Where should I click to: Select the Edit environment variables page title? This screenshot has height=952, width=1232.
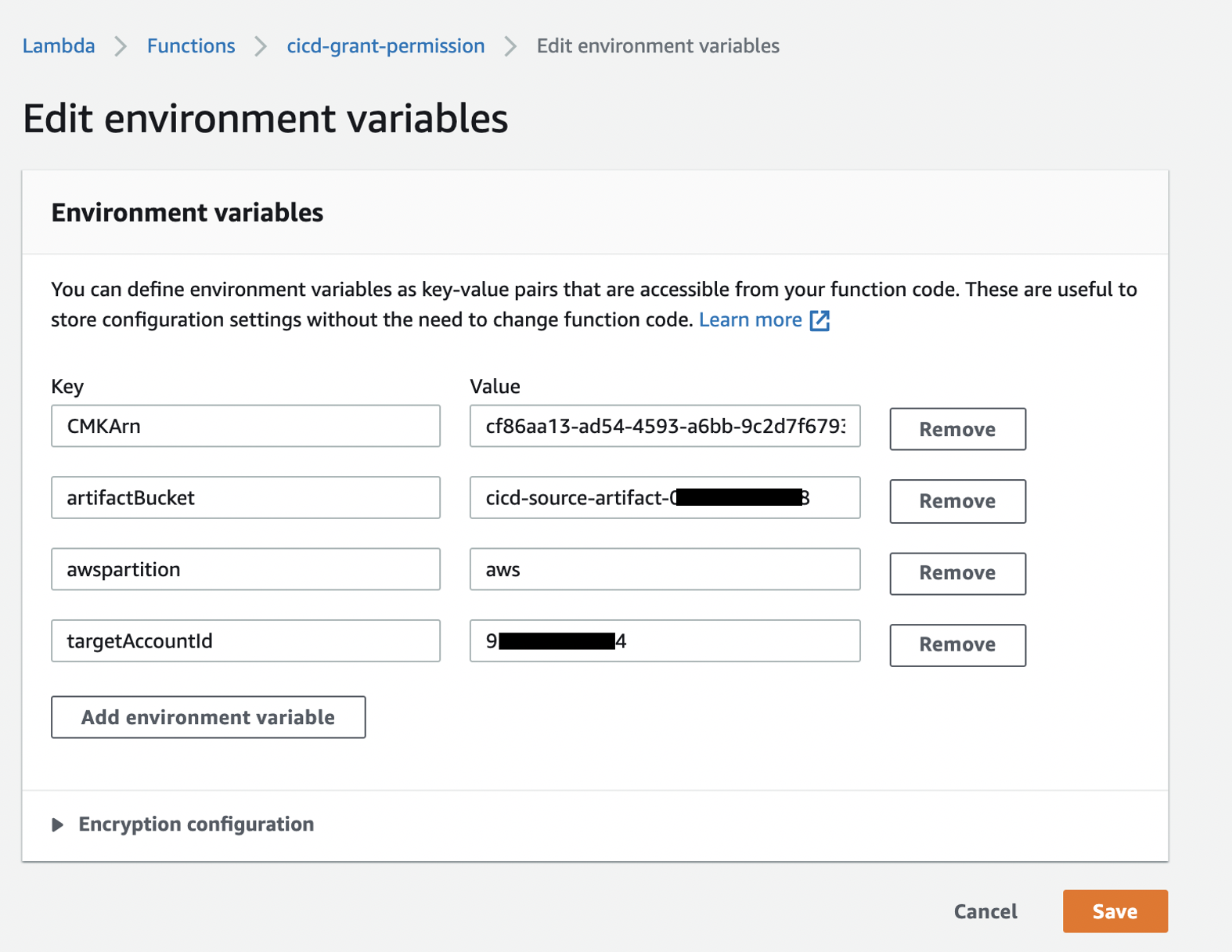pos(265,119)
